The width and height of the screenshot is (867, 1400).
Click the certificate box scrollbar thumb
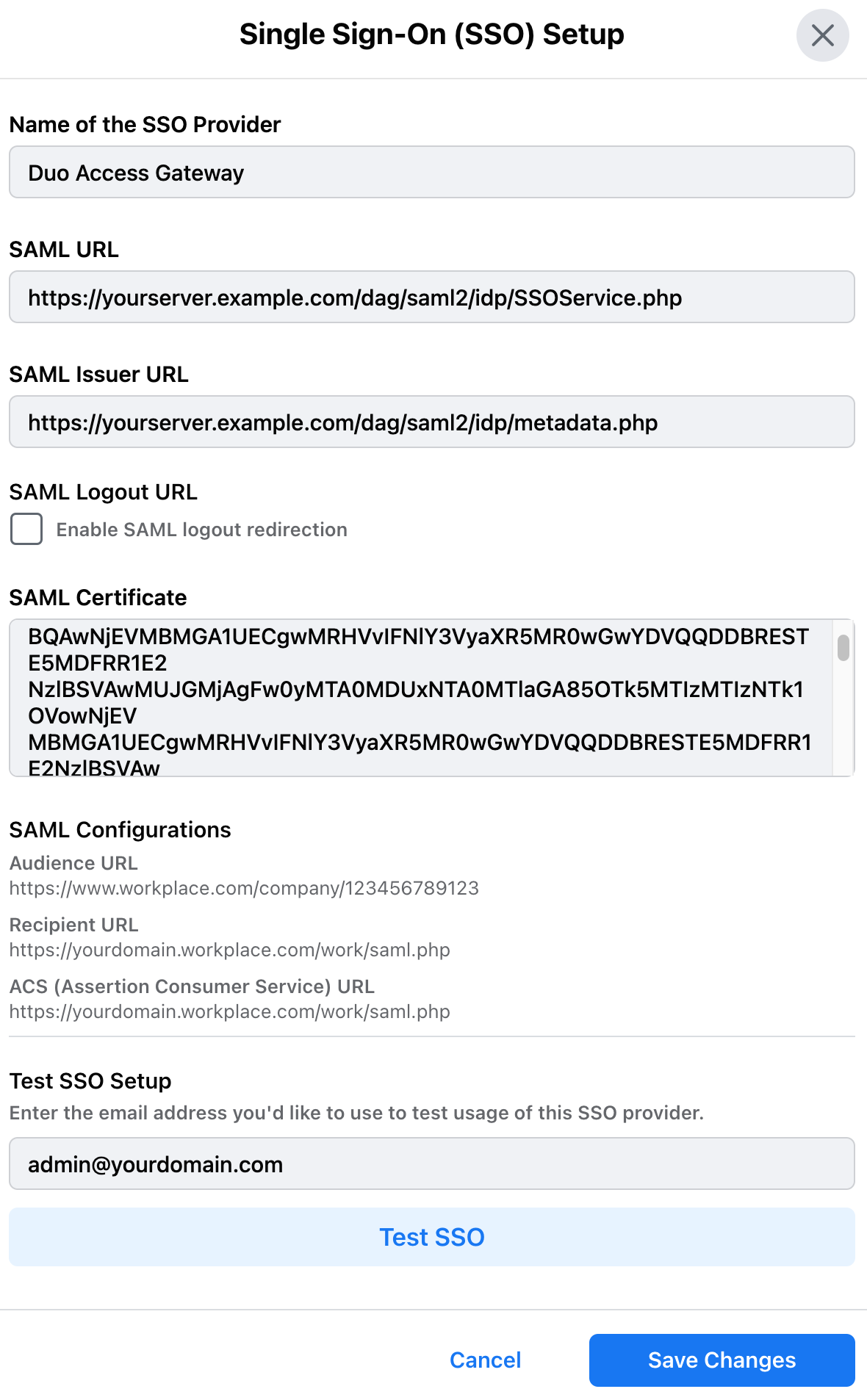point(843,648)
